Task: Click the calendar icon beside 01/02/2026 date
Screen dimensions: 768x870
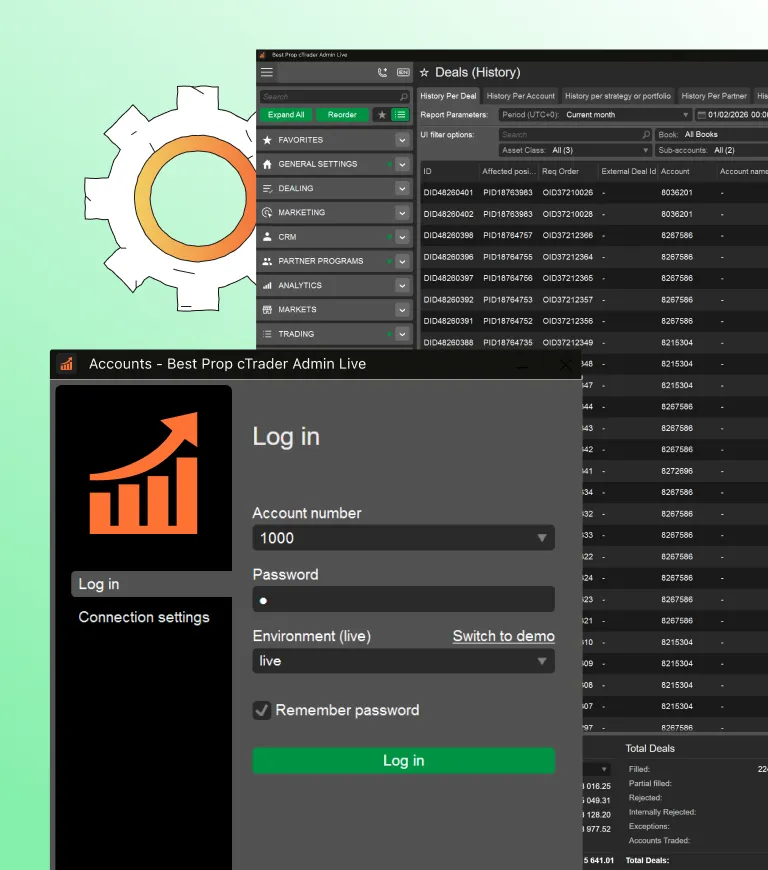Action: 701,115
